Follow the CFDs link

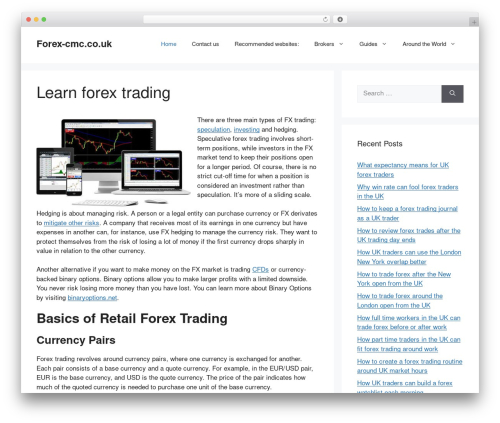[x=260, y=269]
